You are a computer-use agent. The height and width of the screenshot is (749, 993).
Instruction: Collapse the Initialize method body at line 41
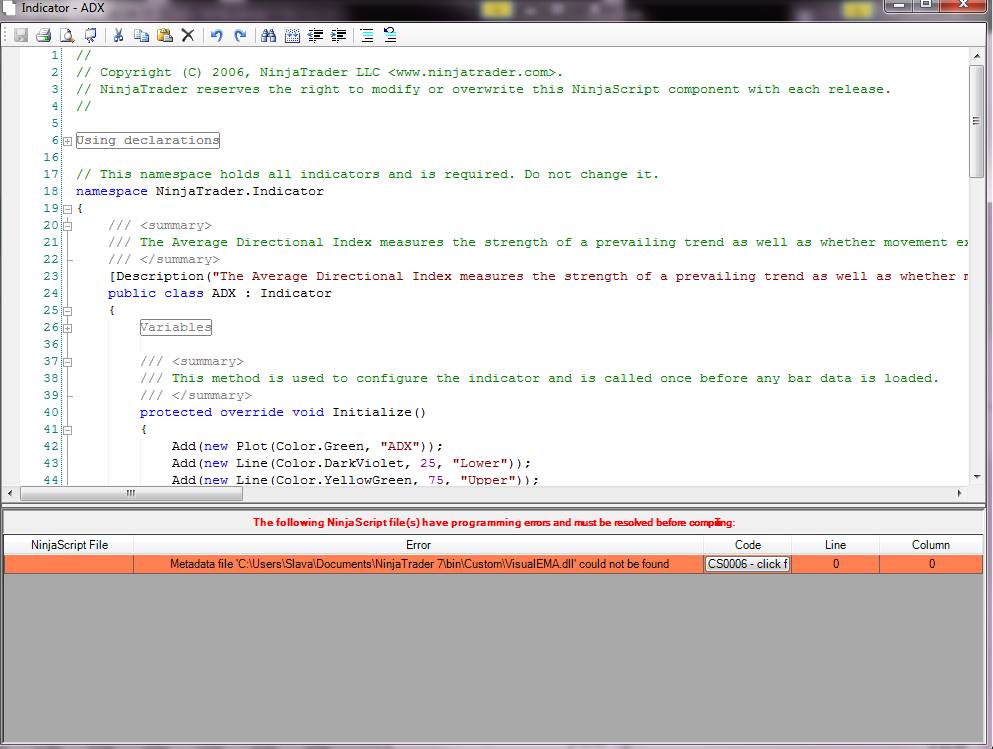pyautogui.click(x=67, y=429)
